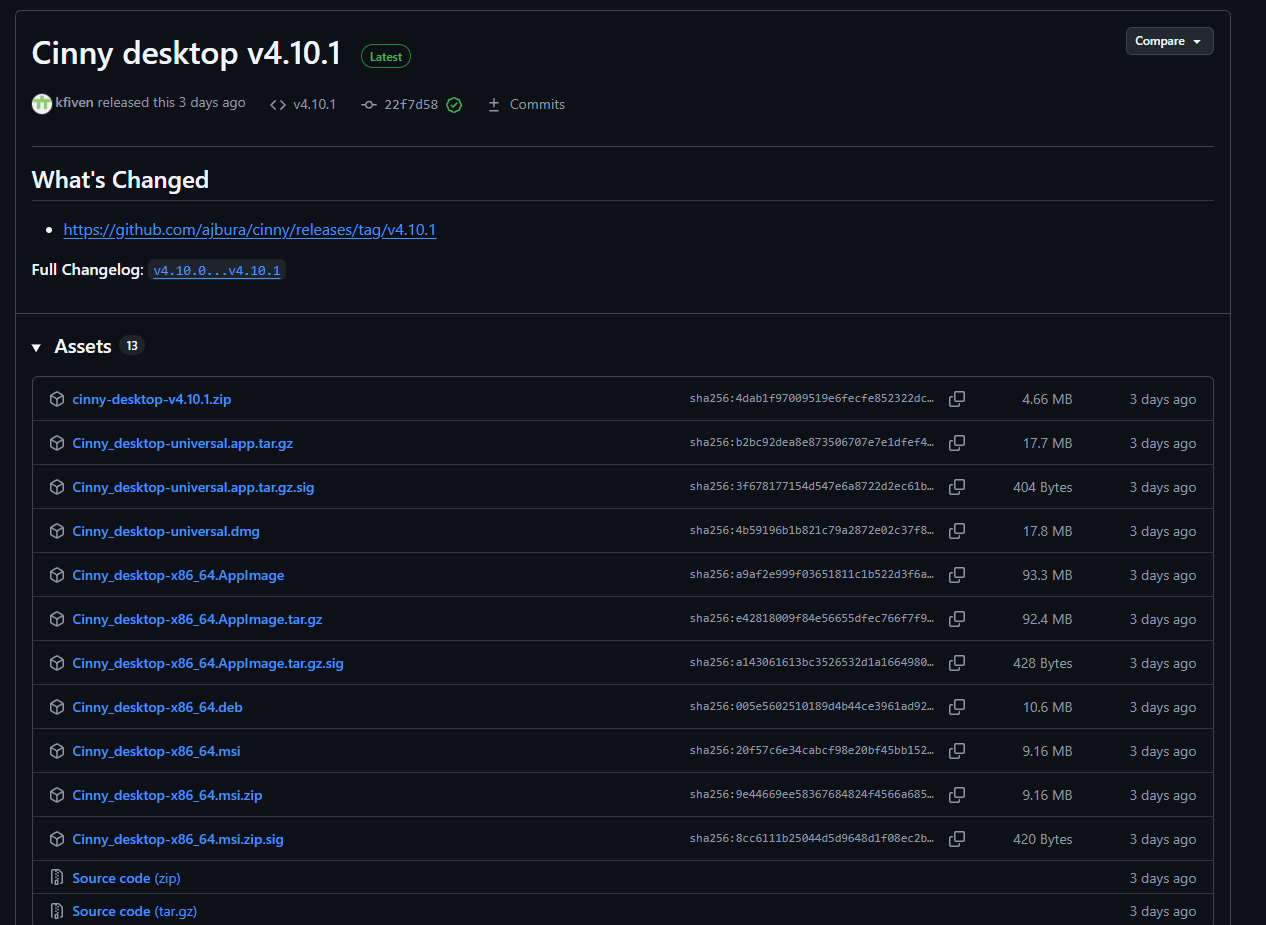Download cinny-desktop-v4.10.1.zip

click(x=152, y=399)
